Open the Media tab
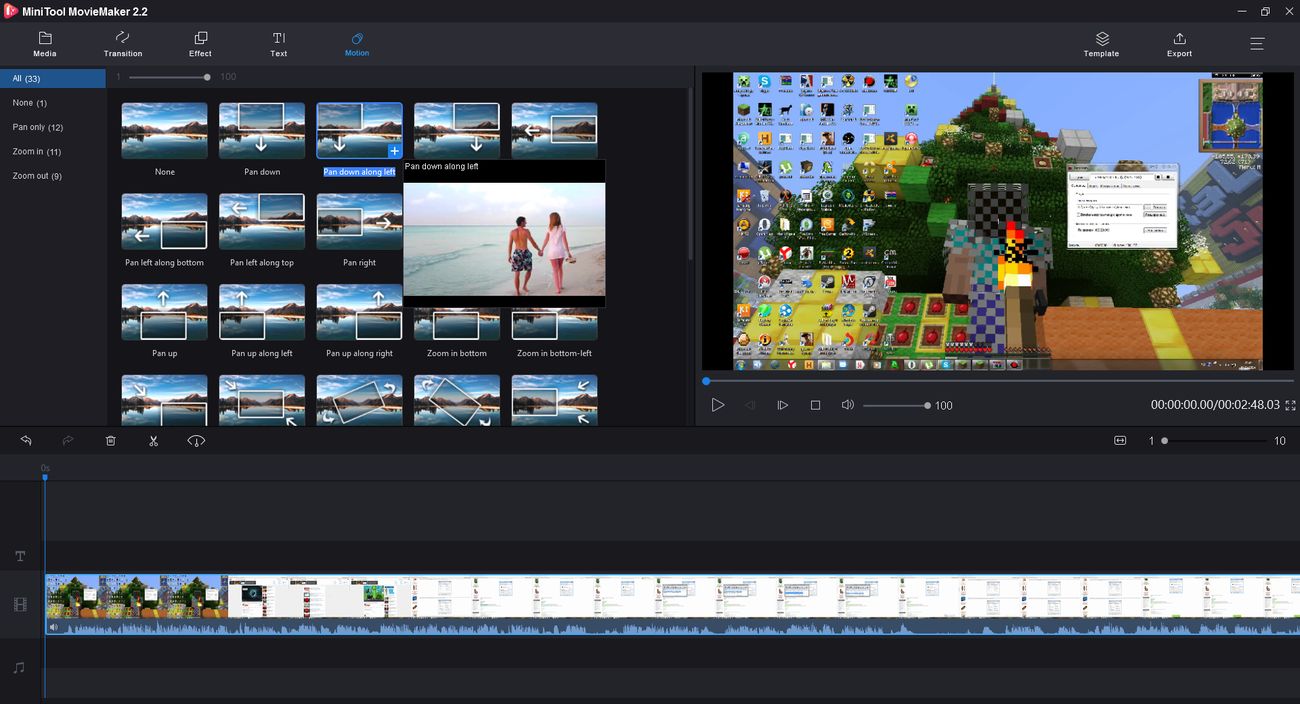The height and width of the screenshot is (704, 1300). pyautogui.click(x=45, y=44)
